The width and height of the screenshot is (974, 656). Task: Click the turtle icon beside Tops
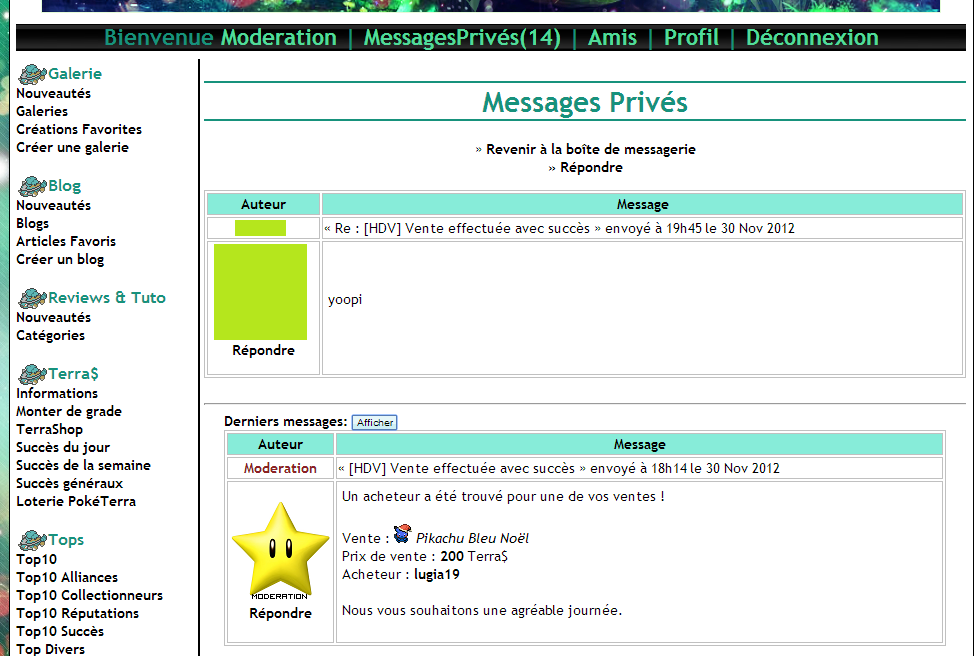click(32, 540)
